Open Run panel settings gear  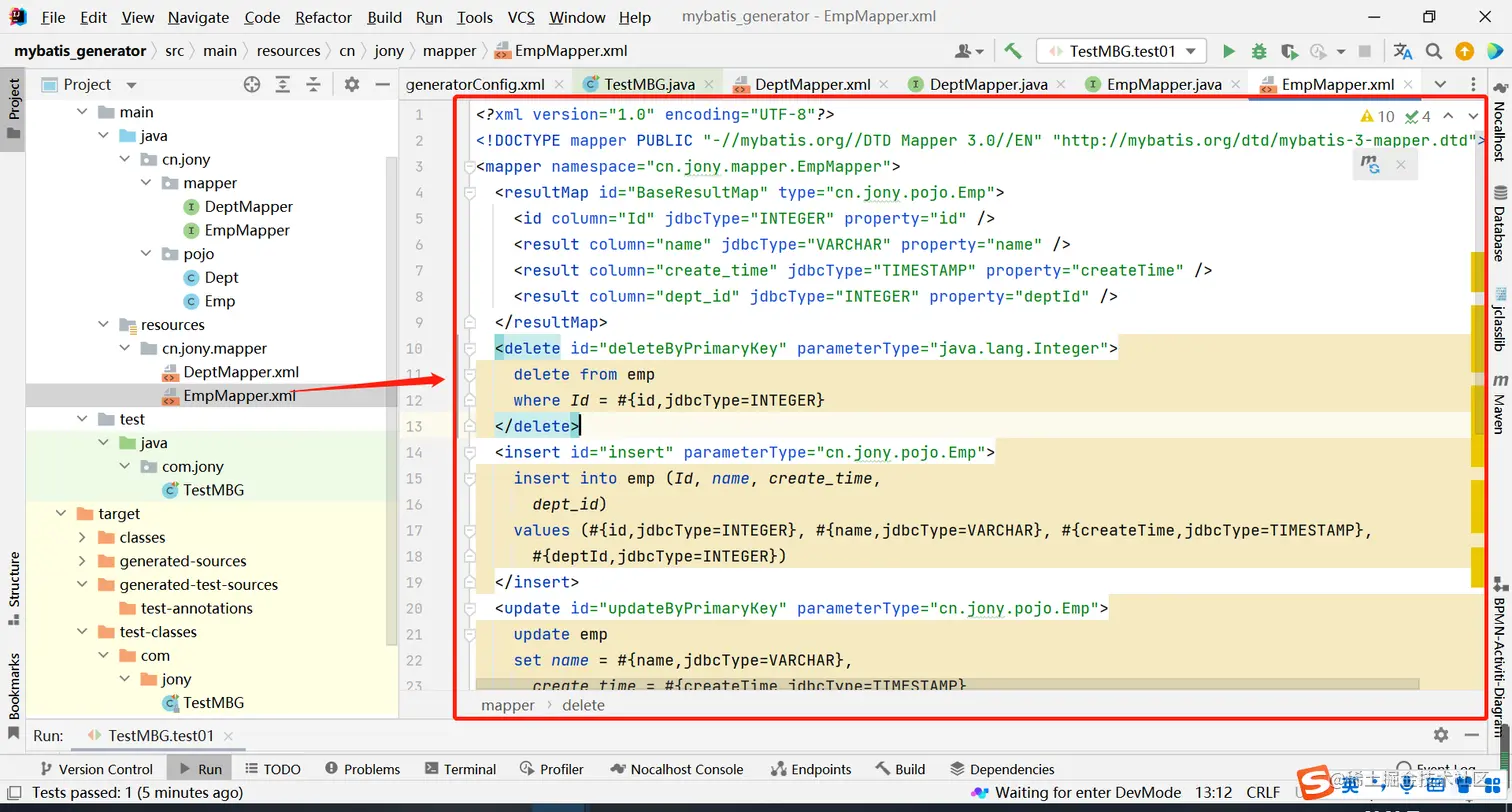(1440, 735)
